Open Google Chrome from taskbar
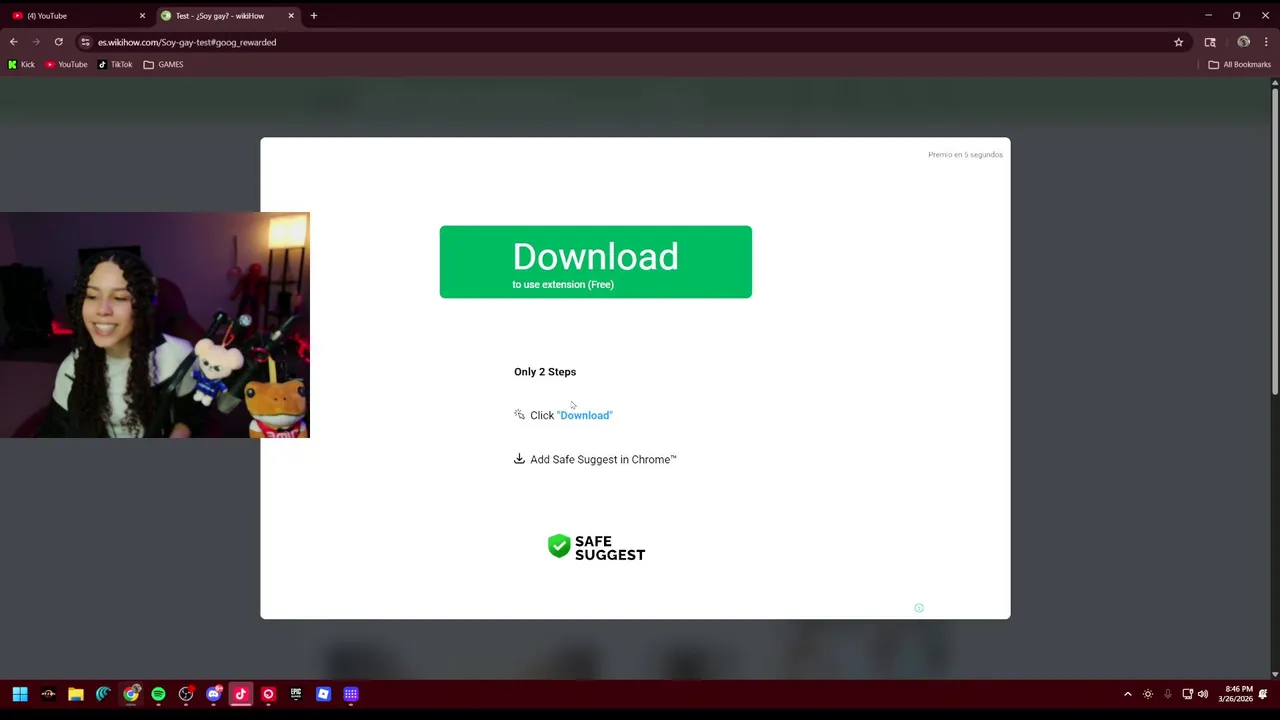This screenshot has height=720, width=1280. tap(131, 694)
